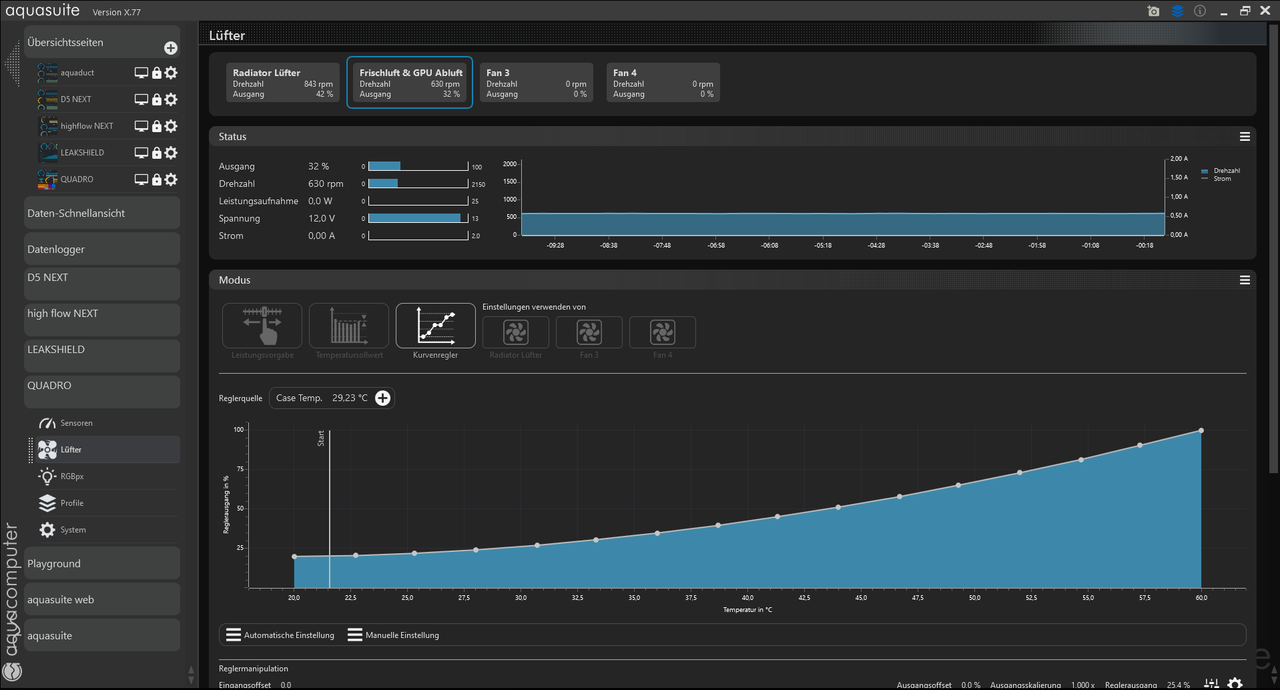This screenshot has width=1280, height=690.
Task: Select the Fan 4 card
Action: click(x=663, y=82)
